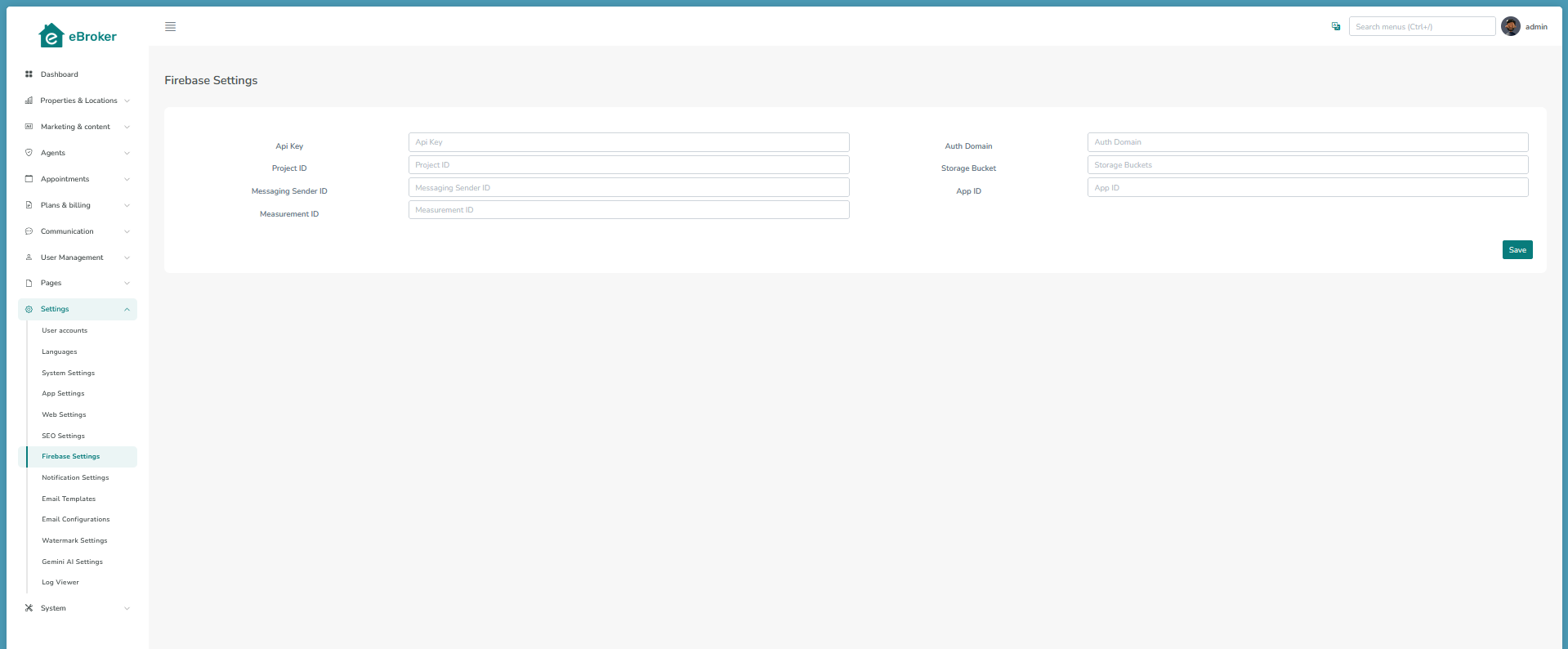Expand the Pages menu chevron
The height and width of the screenshot is (649, 1568).
click(127, 283)
